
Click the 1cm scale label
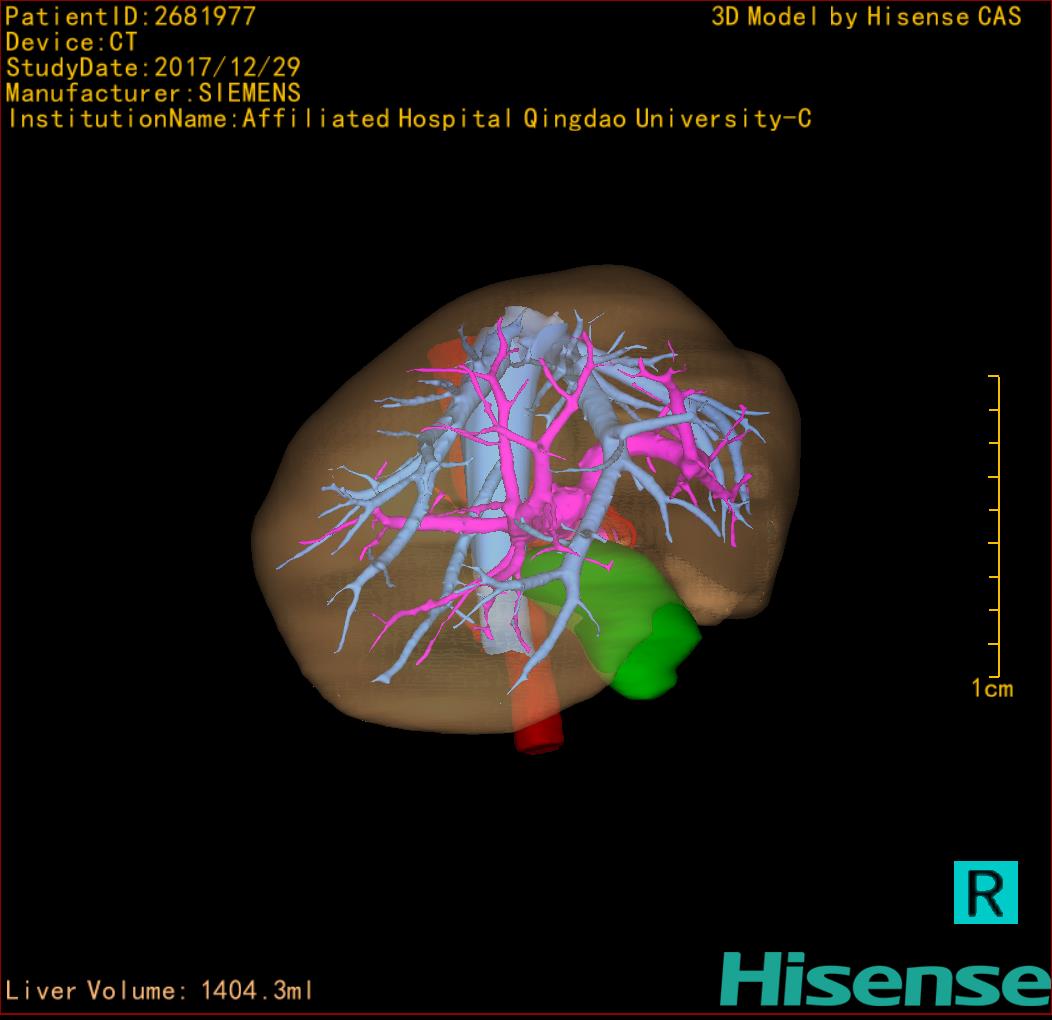pos(991,689)
